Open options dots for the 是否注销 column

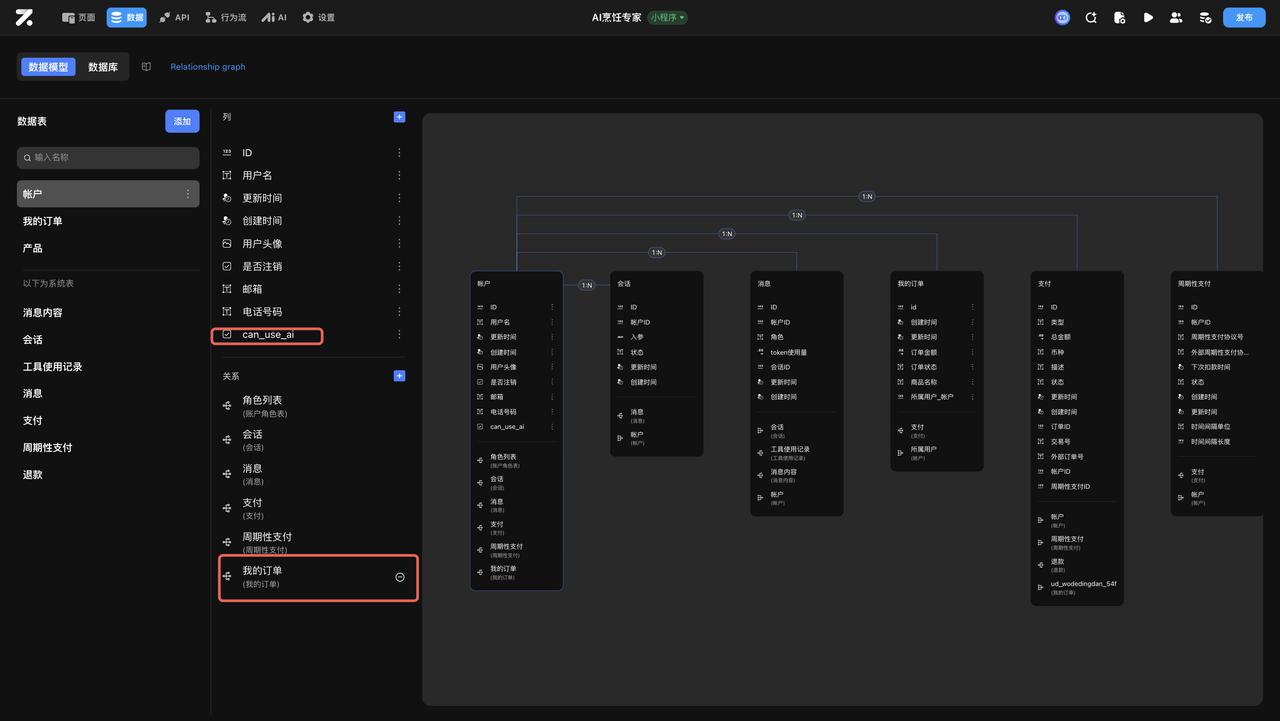click(x=399, y=266)
